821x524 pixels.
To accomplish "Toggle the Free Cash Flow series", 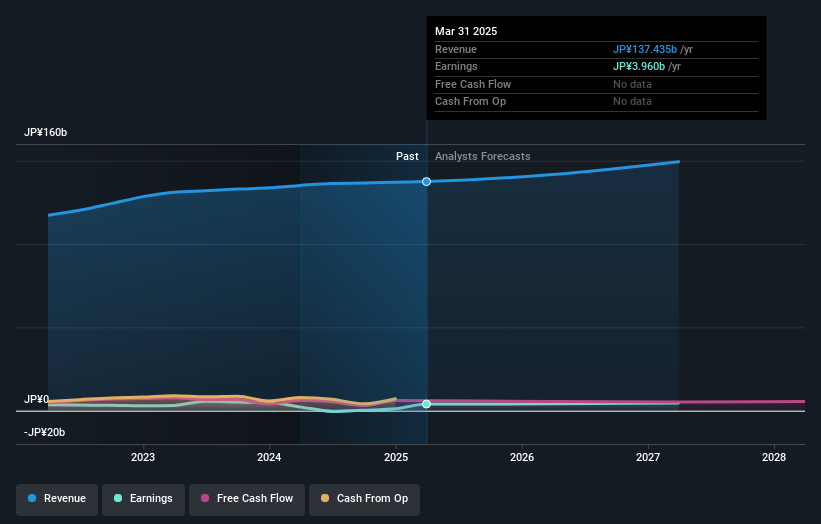I will tap(247, 499).
